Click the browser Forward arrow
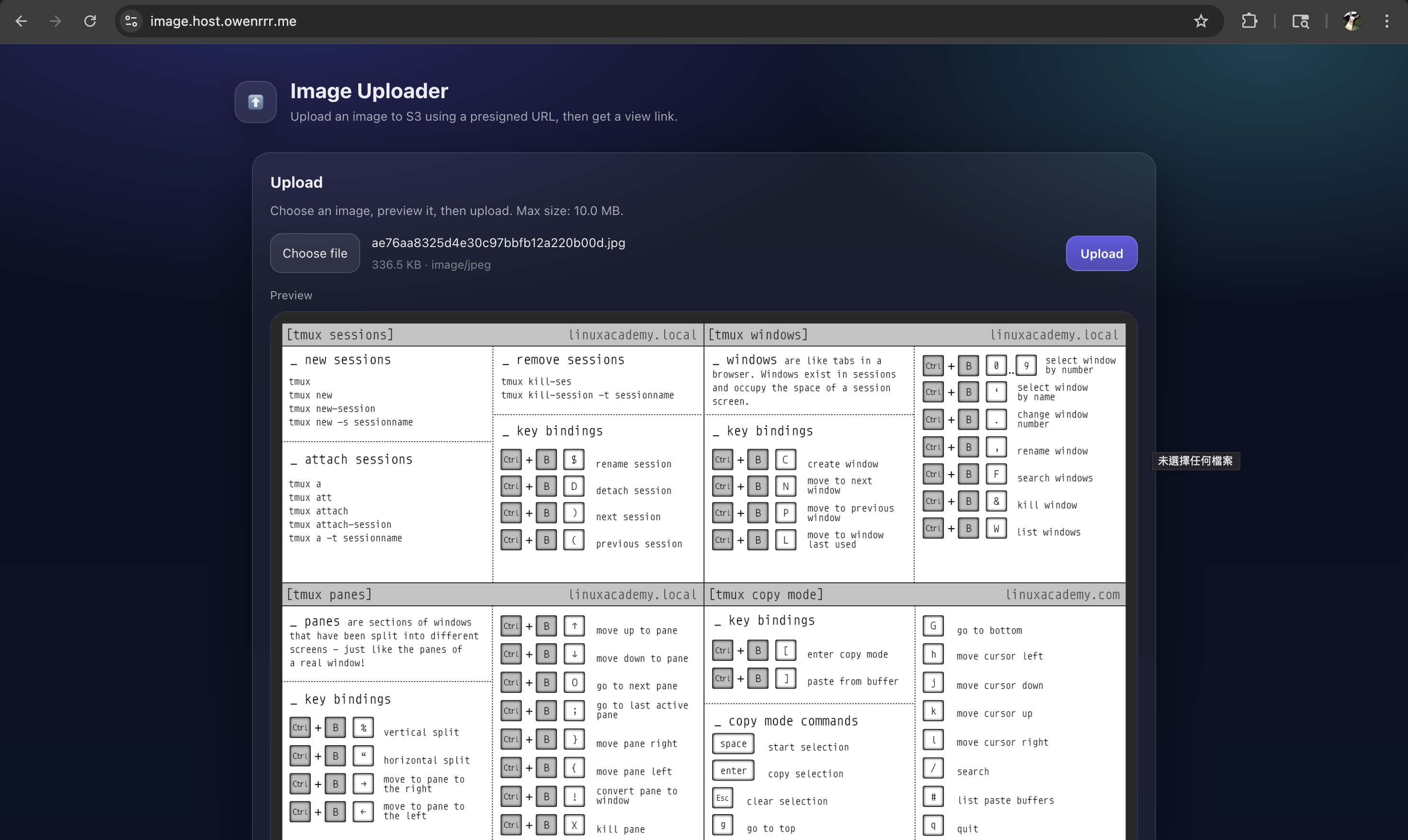 (56, 22)
